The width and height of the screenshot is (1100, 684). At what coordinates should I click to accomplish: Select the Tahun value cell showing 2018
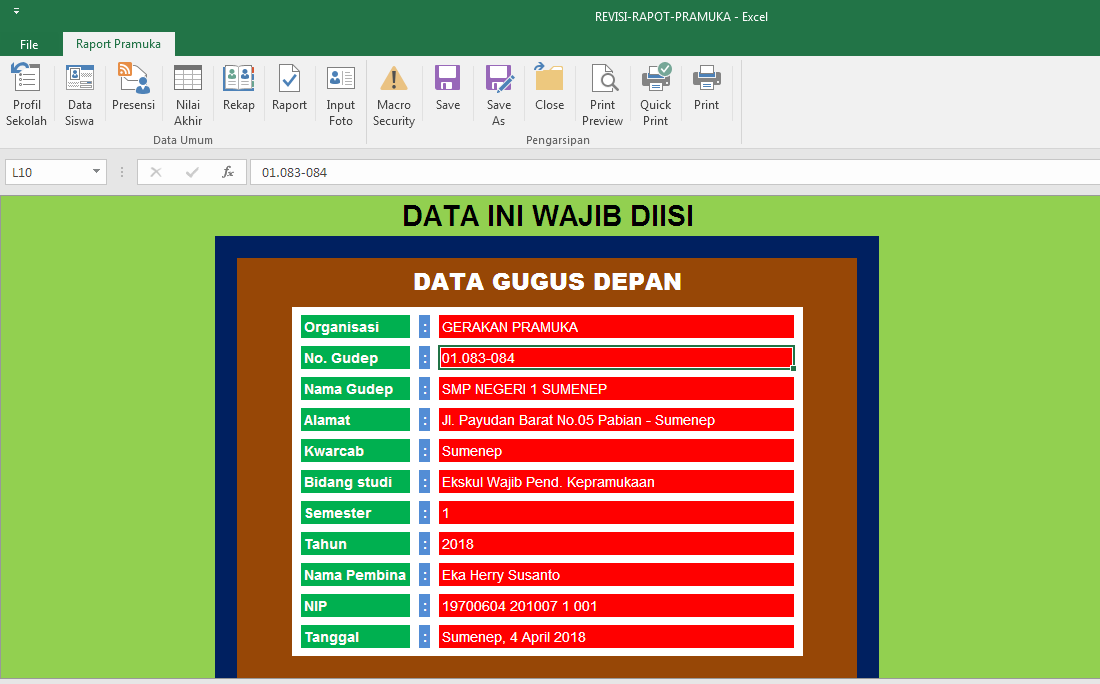pos(616,543)
